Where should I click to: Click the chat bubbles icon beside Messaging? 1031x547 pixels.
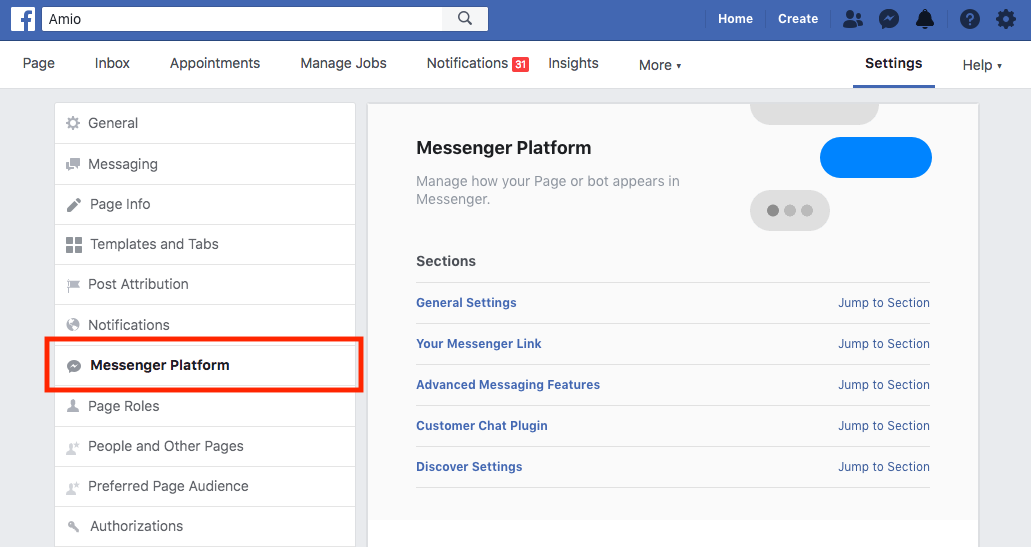[x=73, y=164]
